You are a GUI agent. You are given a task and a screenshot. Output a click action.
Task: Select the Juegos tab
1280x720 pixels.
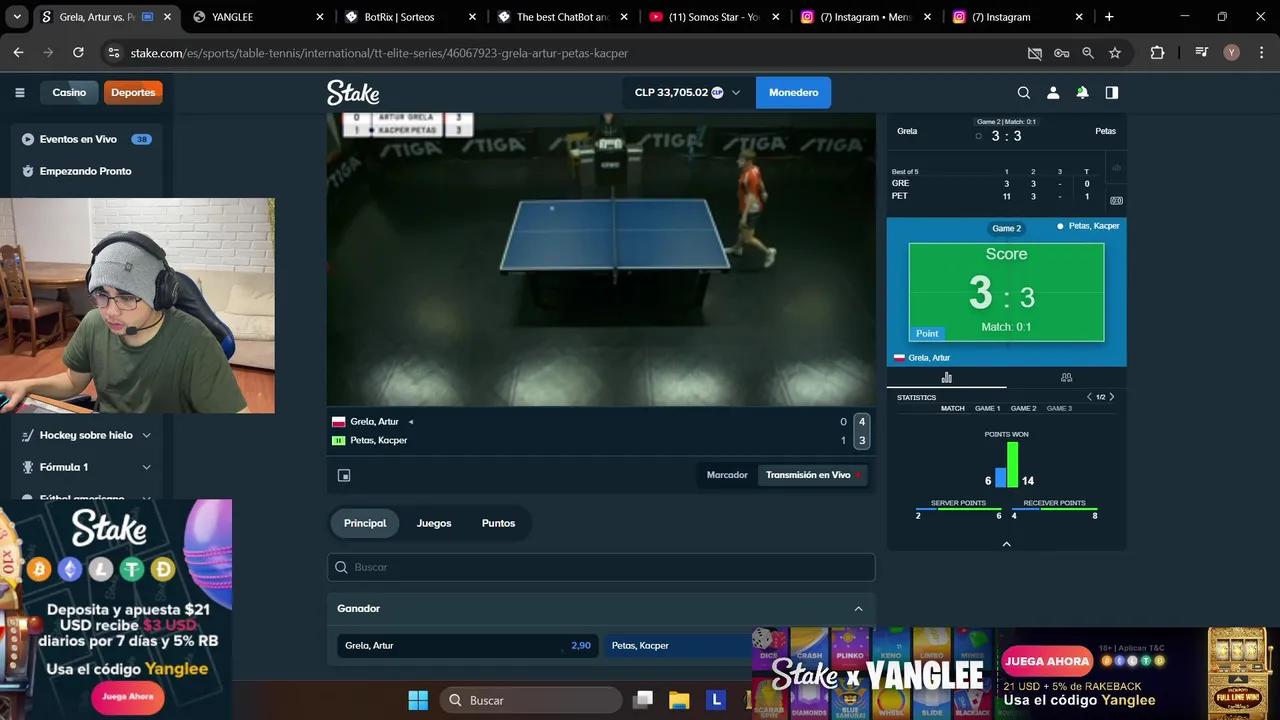434,523
